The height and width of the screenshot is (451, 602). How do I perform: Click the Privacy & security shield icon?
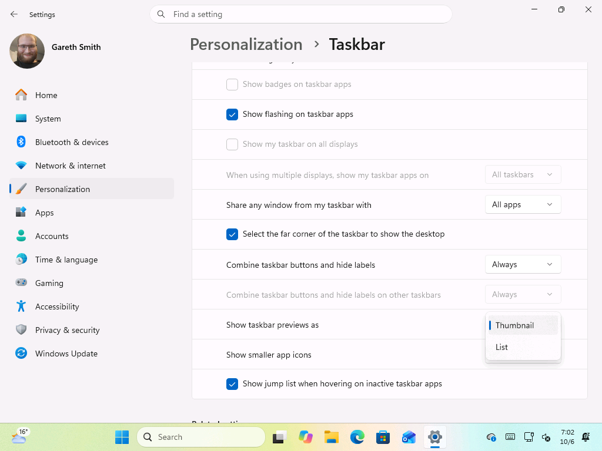(x=21, y=329)
